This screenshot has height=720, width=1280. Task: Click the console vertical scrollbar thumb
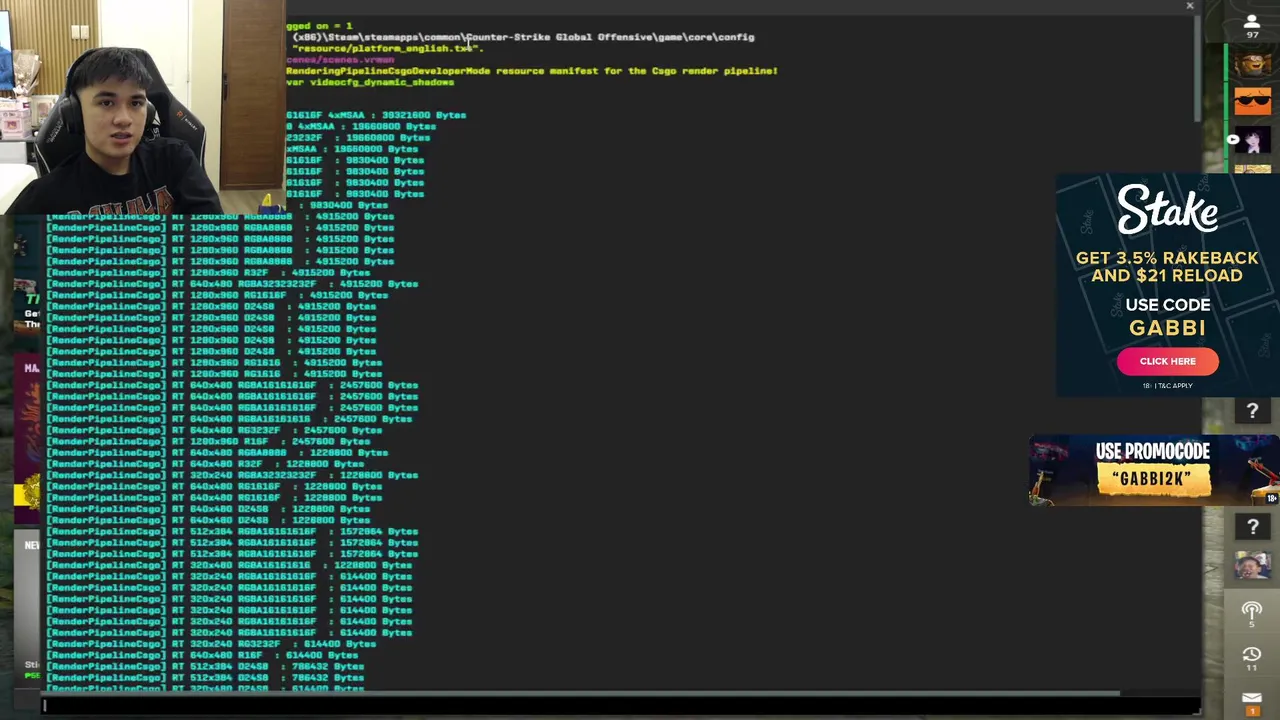(1197, 70)
